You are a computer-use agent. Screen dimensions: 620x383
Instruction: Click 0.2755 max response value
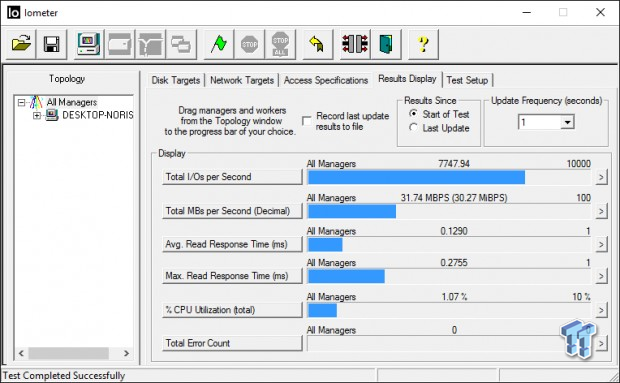click(454, 262)
